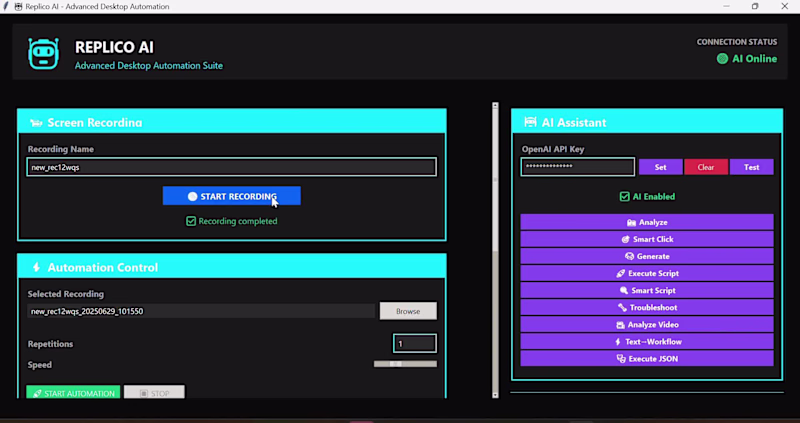Click the REPLICO AI title text
Image resolution: width=800 pixels, height=423 pixels.
(114, 47)
